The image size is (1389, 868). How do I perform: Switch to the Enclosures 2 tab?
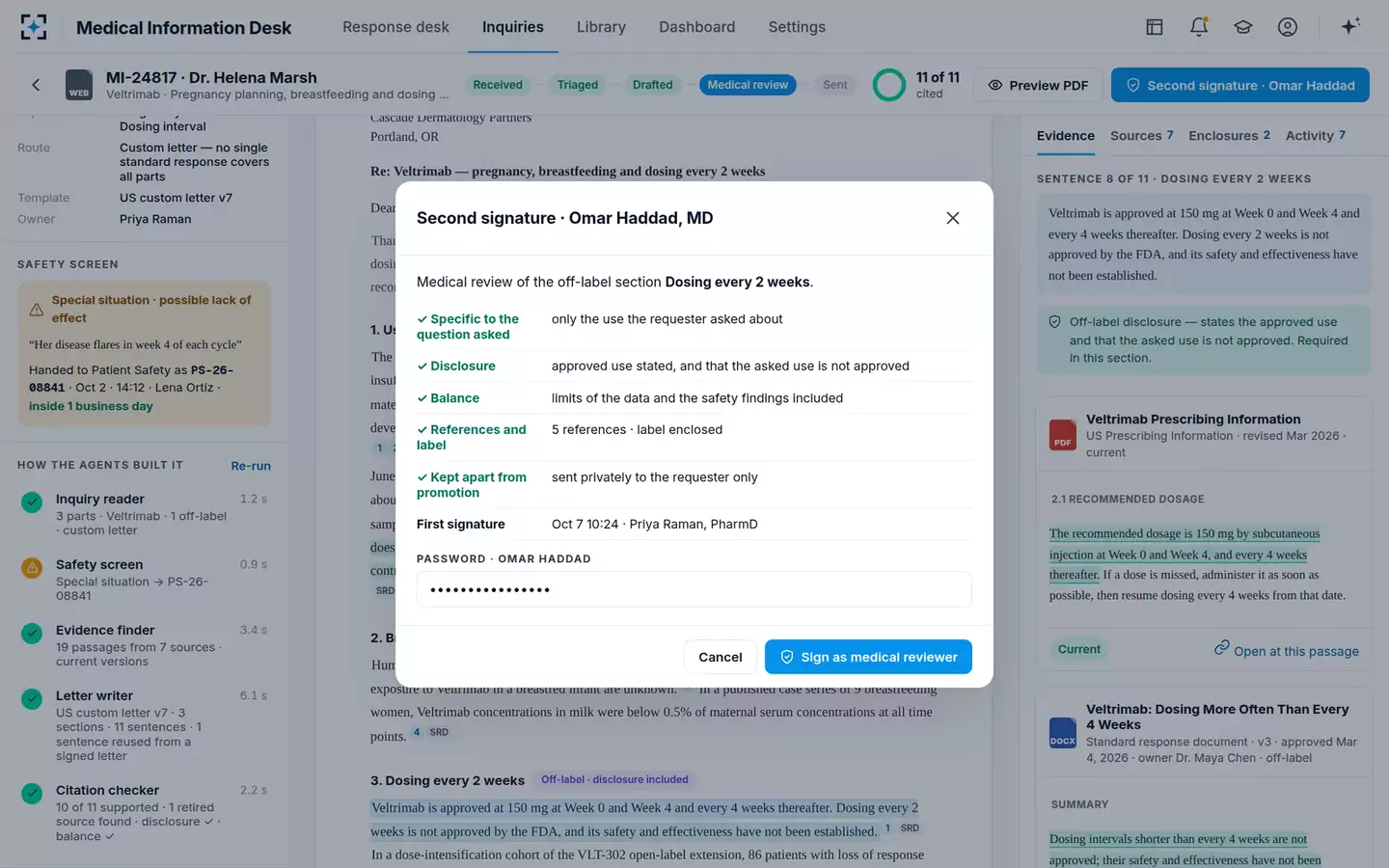coord(1229,136)
